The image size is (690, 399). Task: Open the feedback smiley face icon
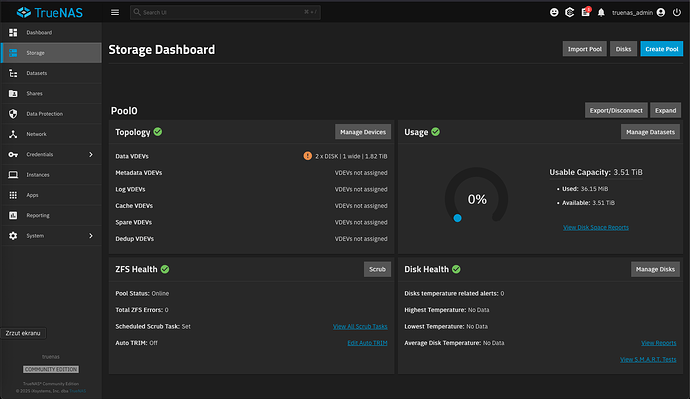tap(554, 12)
